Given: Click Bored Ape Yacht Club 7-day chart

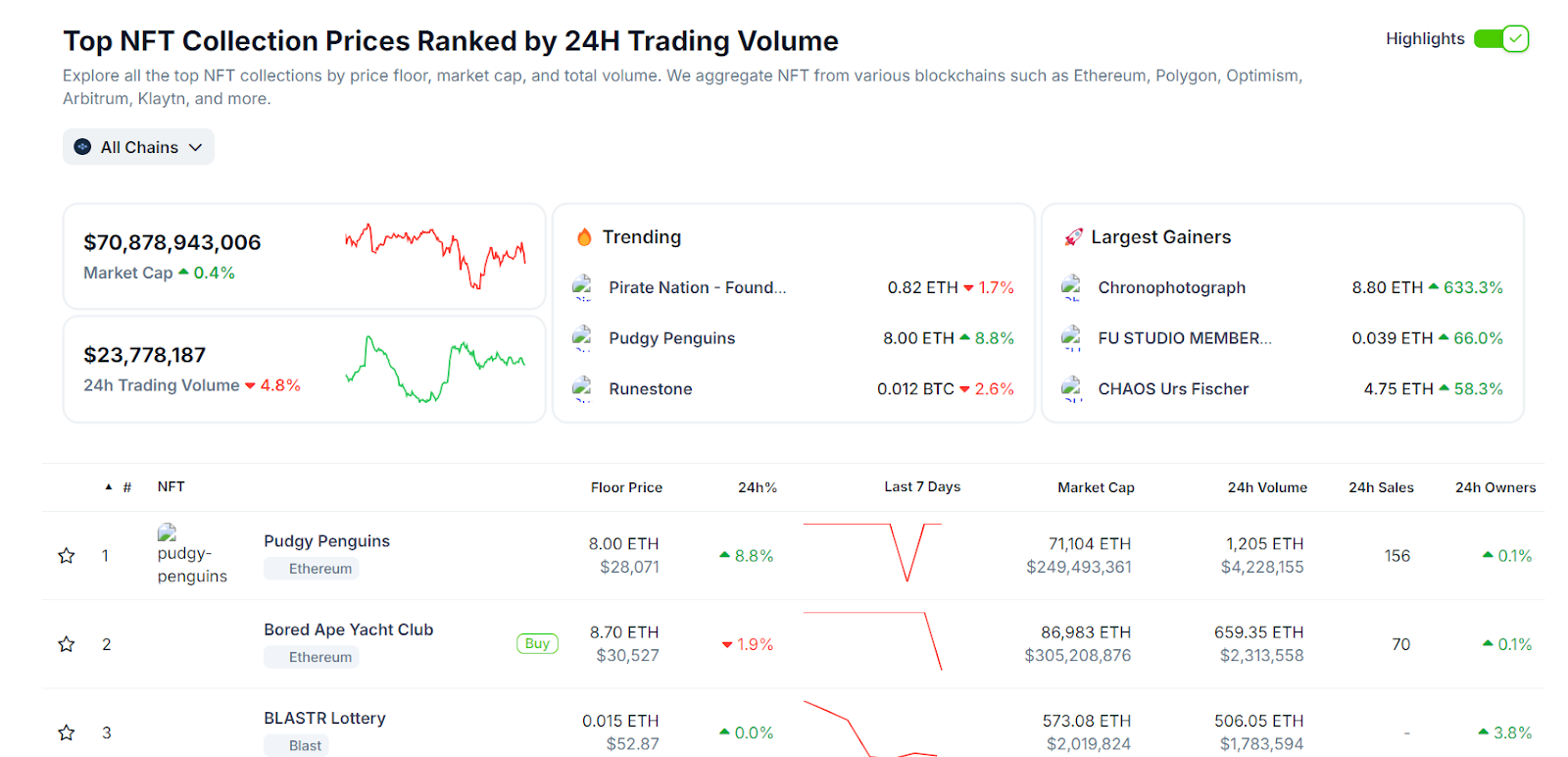Looking at the screenshot, I should (x=872, y=641).
